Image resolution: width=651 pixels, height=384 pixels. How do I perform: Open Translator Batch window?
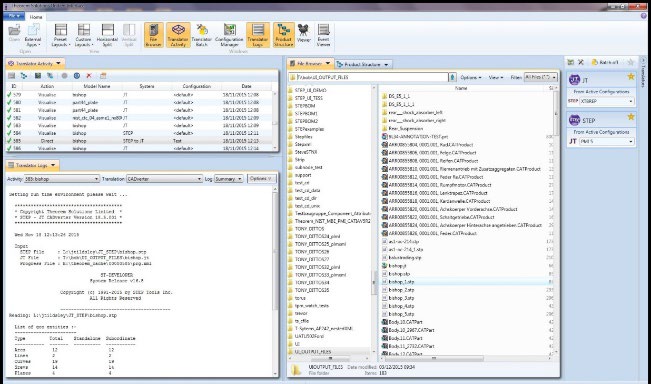[202, 35]
